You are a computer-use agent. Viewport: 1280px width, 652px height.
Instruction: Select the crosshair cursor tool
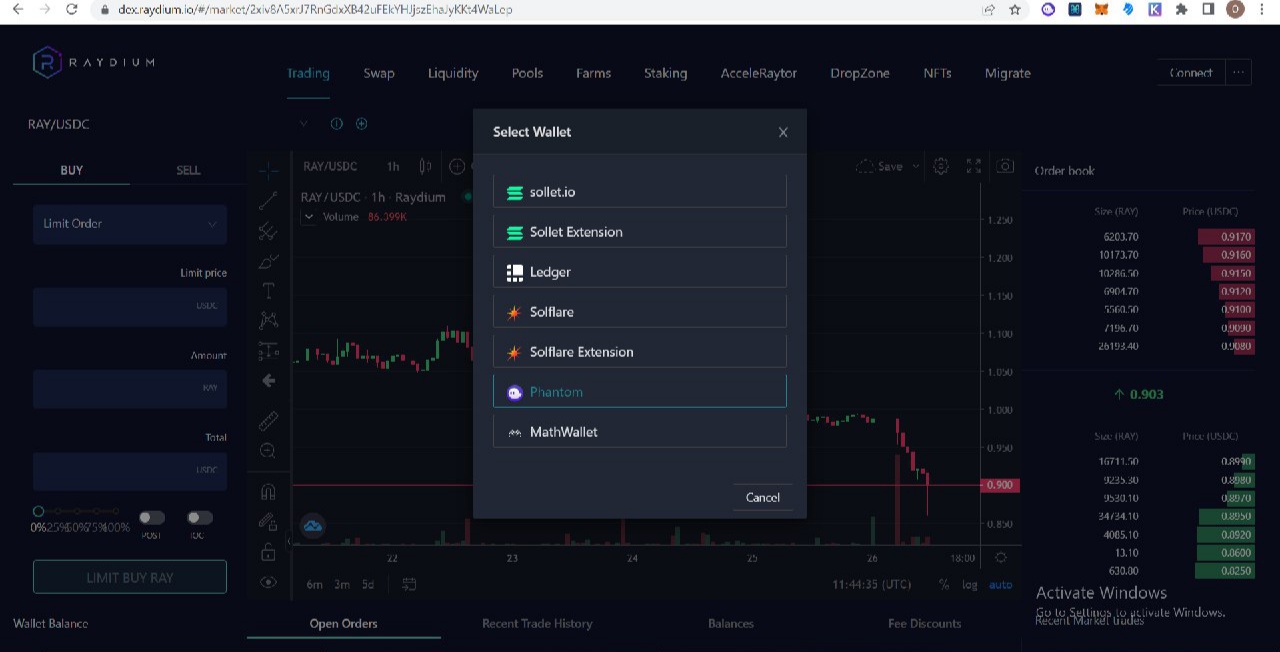(268, 170)
